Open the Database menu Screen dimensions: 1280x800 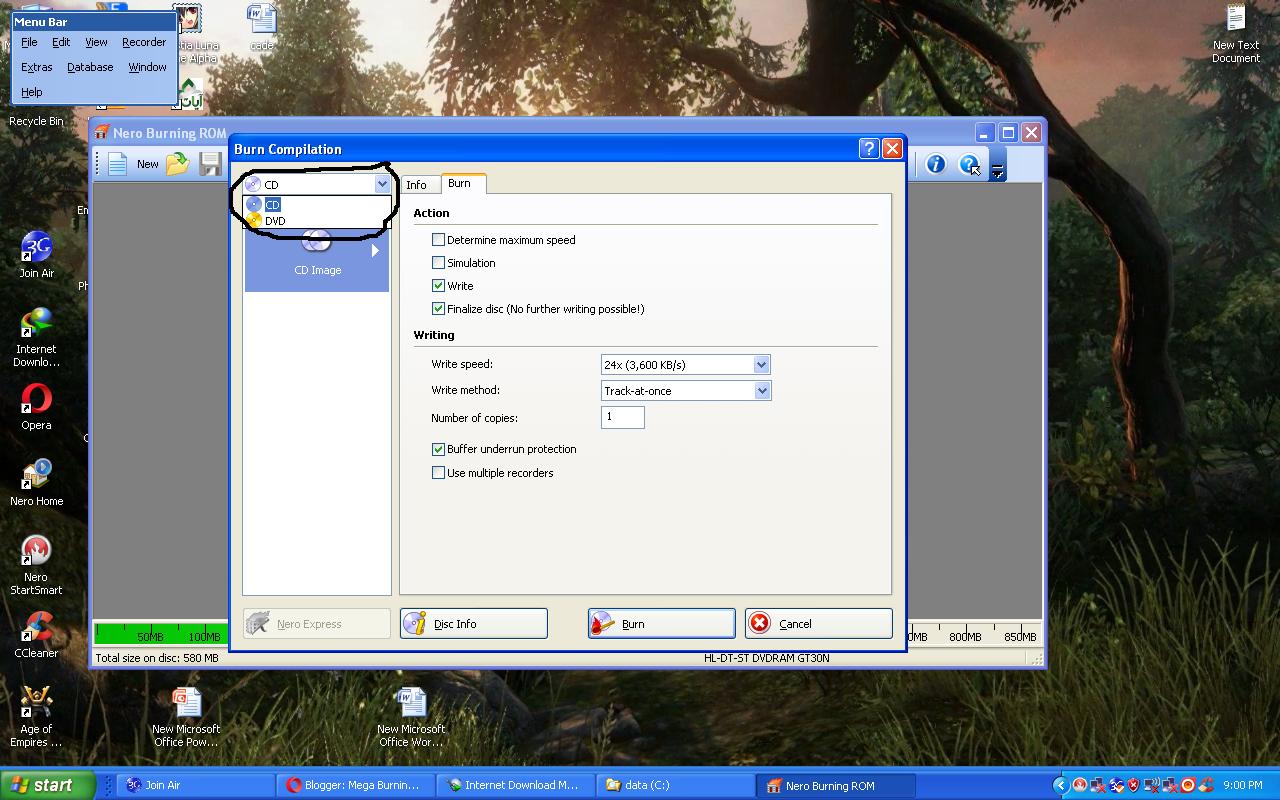[x=90, y=67]
